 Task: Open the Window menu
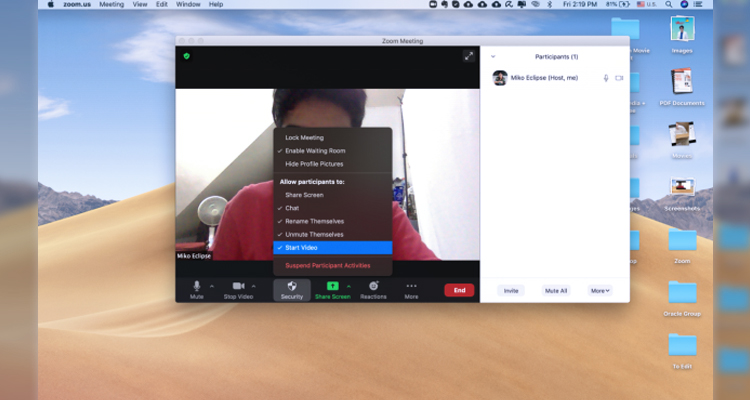tap(188, 4)
